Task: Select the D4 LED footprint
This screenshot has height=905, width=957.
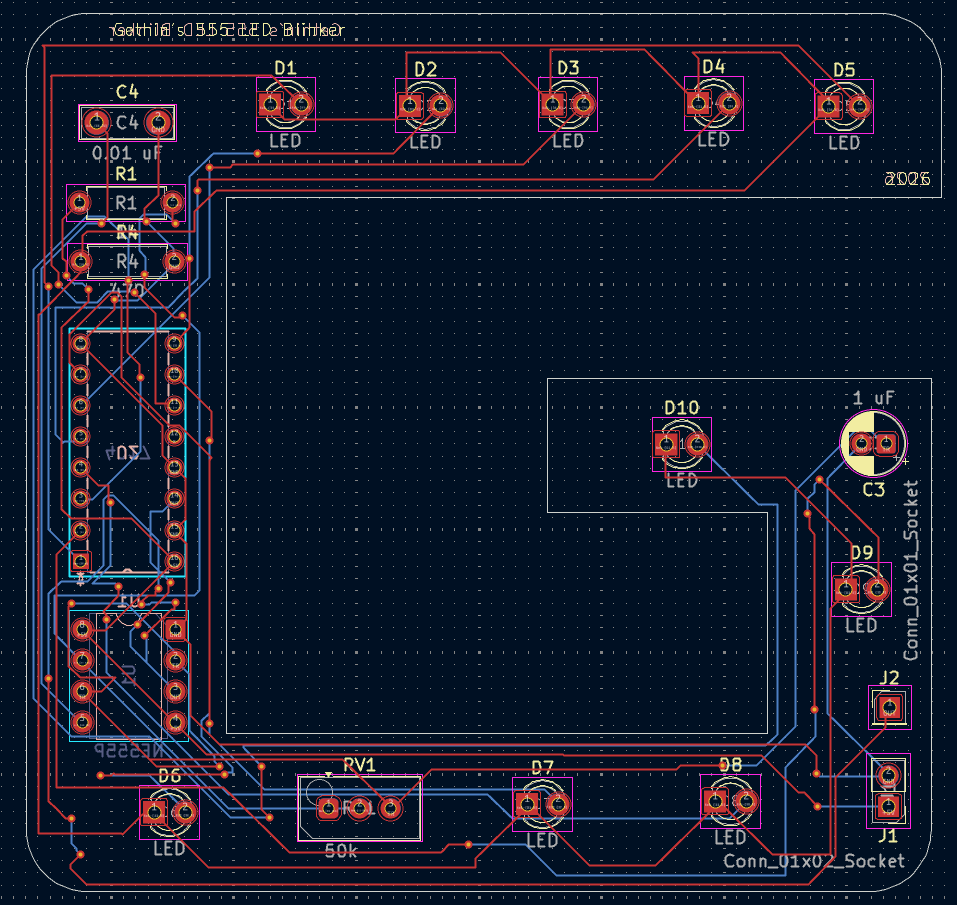Action: pyautogui.click(x=713, y=103)
